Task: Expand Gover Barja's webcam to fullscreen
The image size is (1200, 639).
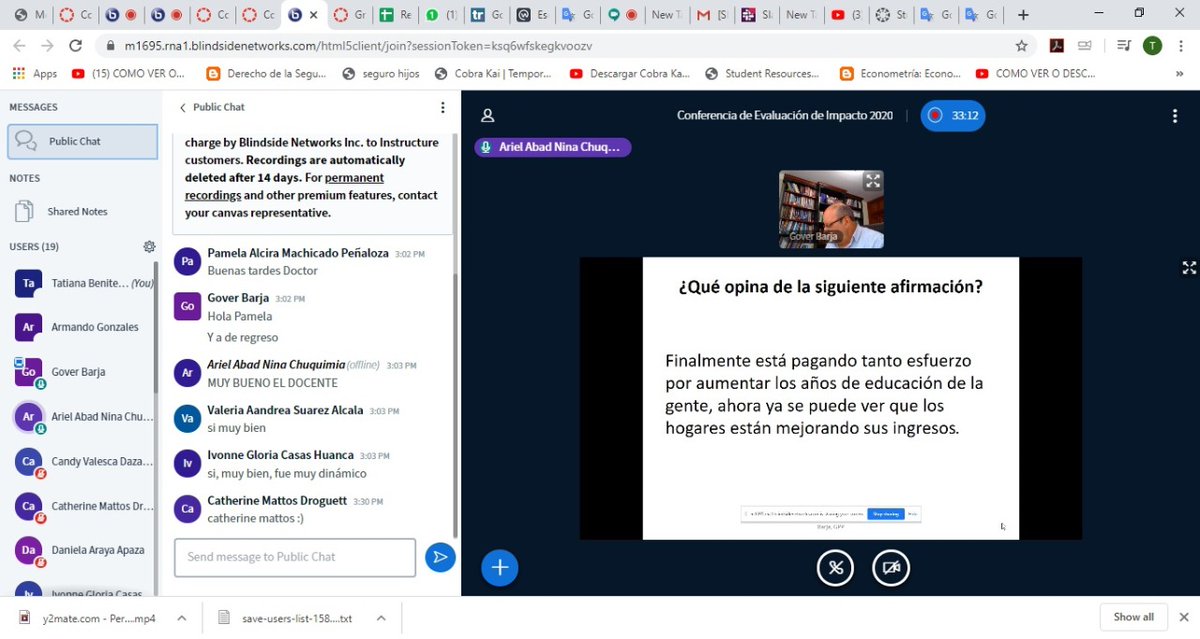Action: click(873, 181)
